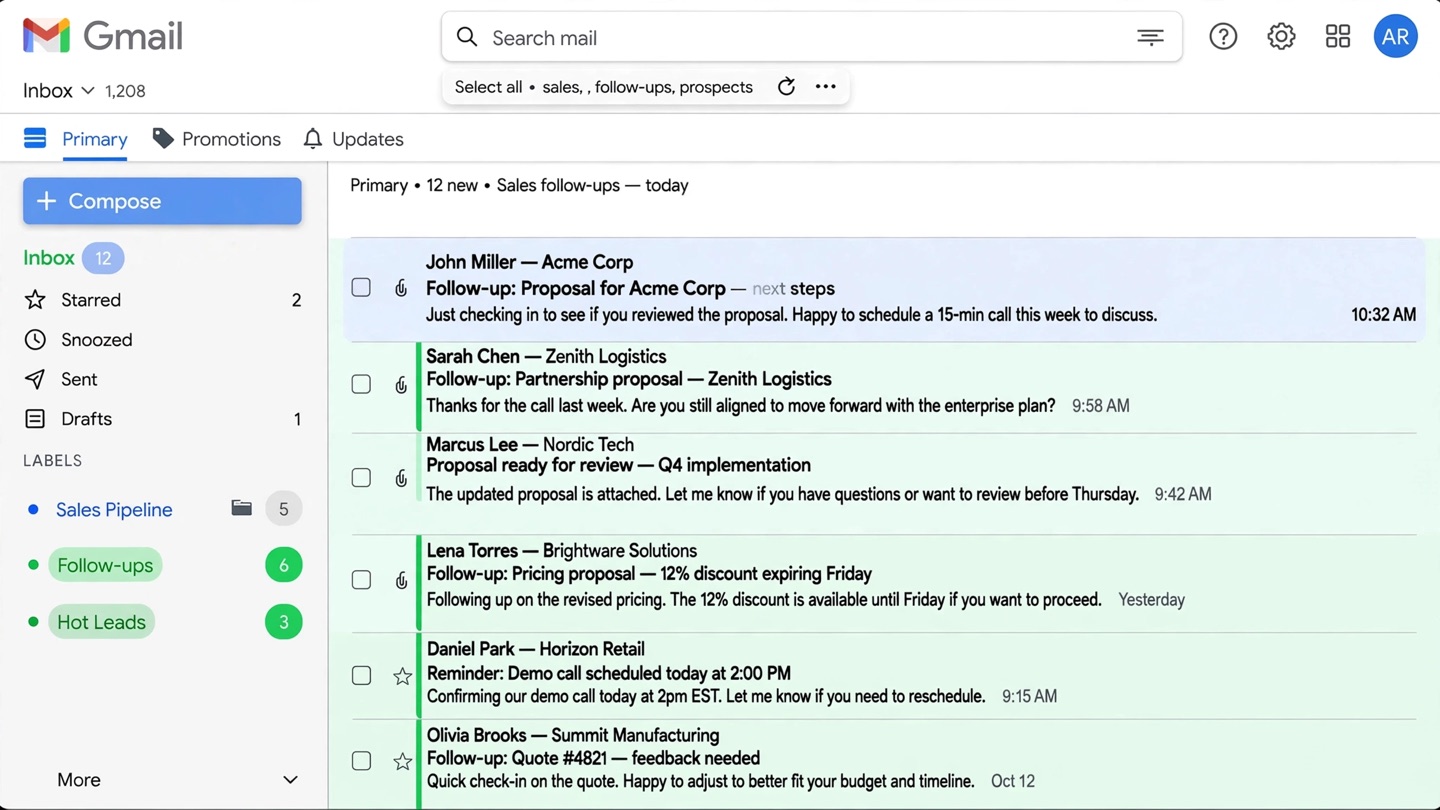Select the Marcus Lee email checkbox

361,478
